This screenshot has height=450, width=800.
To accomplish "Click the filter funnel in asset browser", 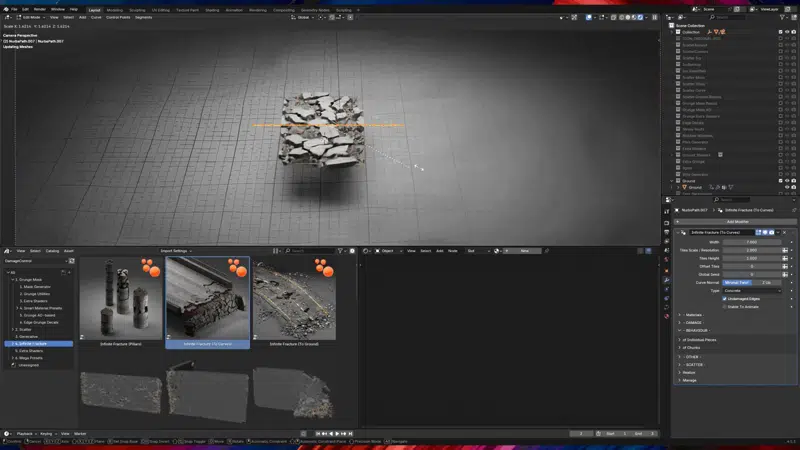I will point(340,251).
